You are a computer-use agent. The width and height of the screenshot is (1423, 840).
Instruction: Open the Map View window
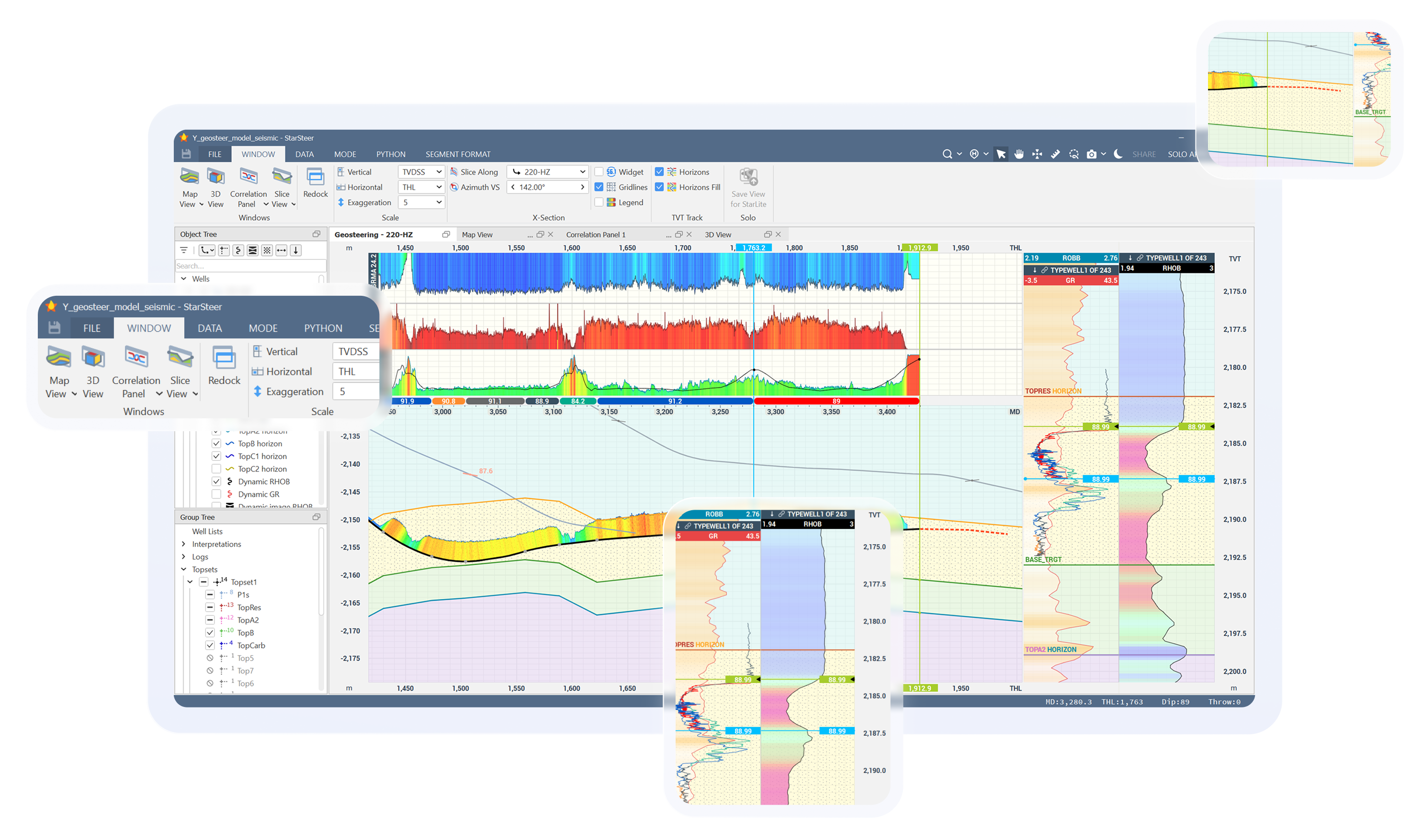tap(189, 177)
